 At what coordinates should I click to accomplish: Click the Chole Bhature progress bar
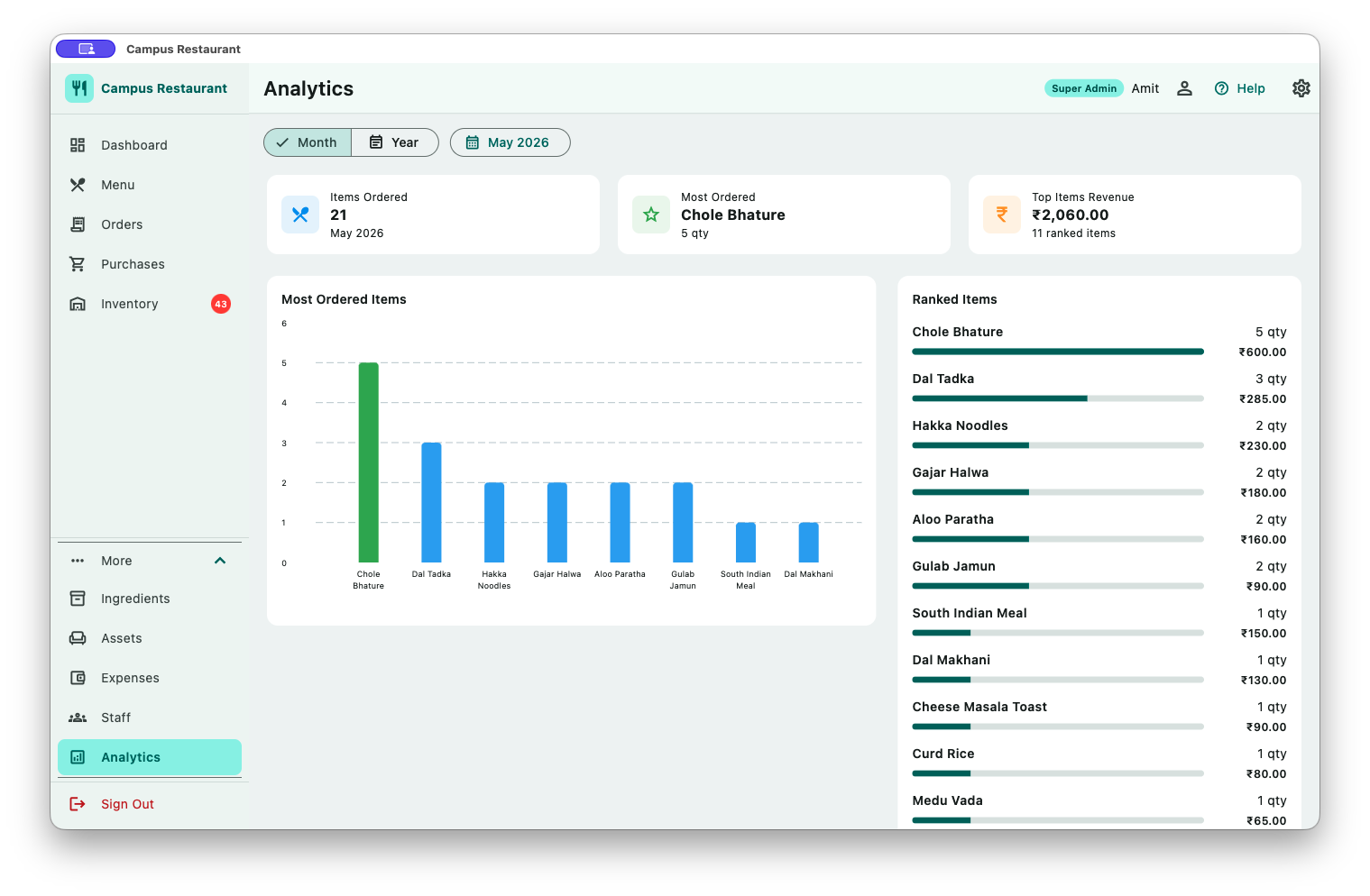tap(1058, 352)
